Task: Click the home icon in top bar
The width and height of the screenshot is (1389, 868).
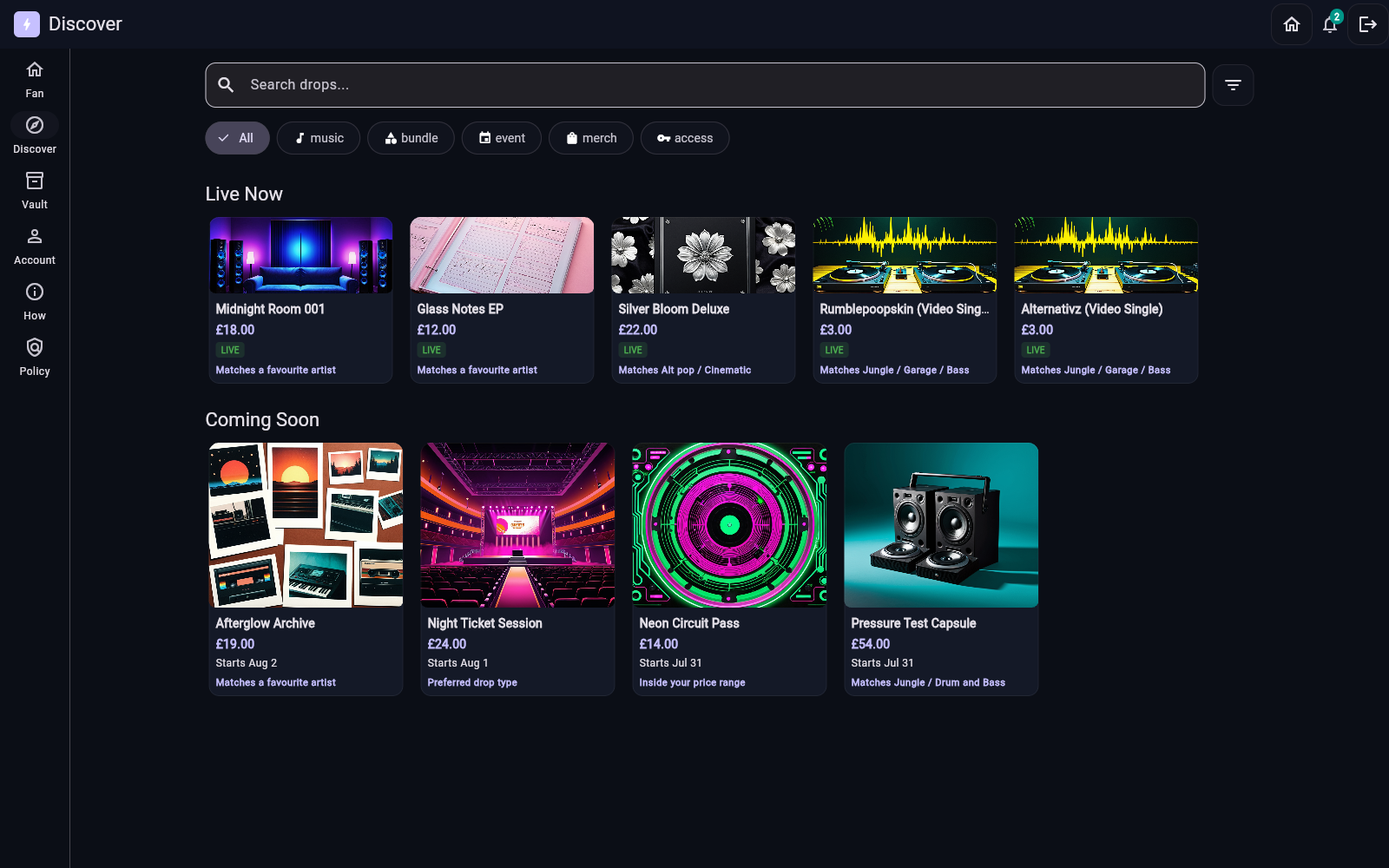Action: (x=1292, y=24)
